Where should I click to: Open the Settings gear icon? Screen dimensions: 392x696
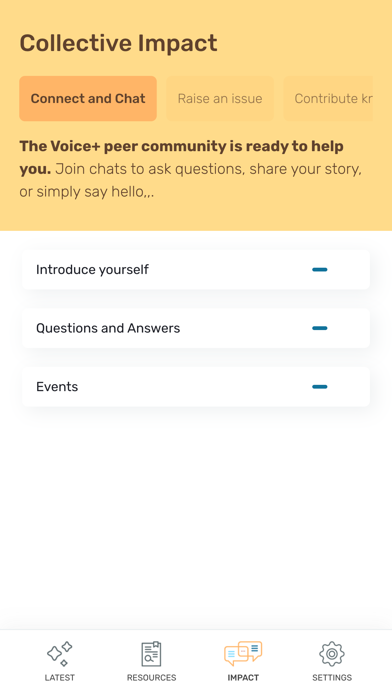332,653
